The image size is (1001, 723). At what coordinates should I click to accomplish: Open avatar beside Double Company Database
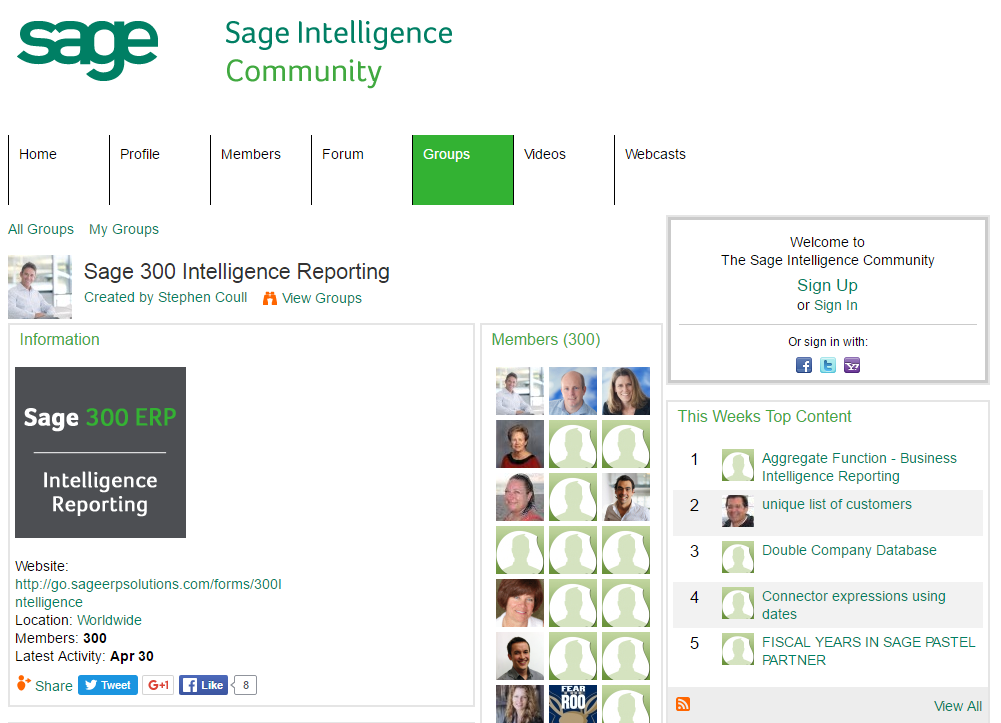pyautogui.click(x=738, y=556)
